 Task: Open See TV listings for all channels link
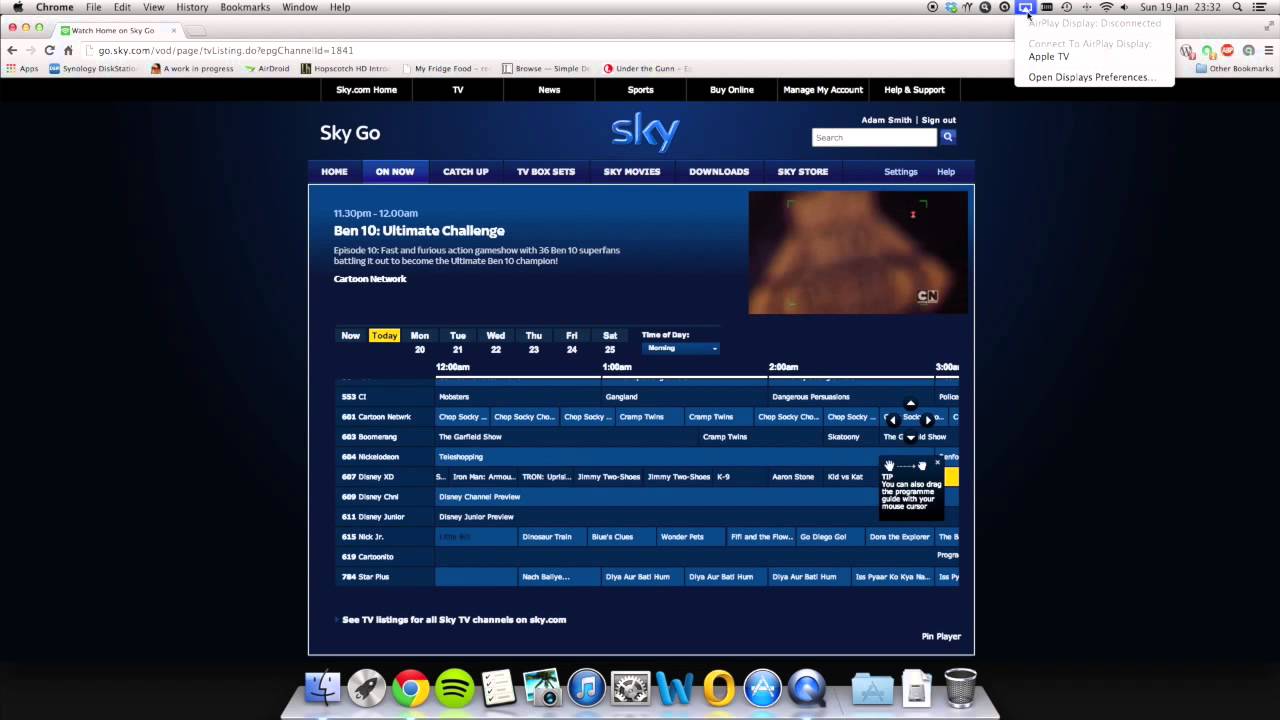[454, 620]
